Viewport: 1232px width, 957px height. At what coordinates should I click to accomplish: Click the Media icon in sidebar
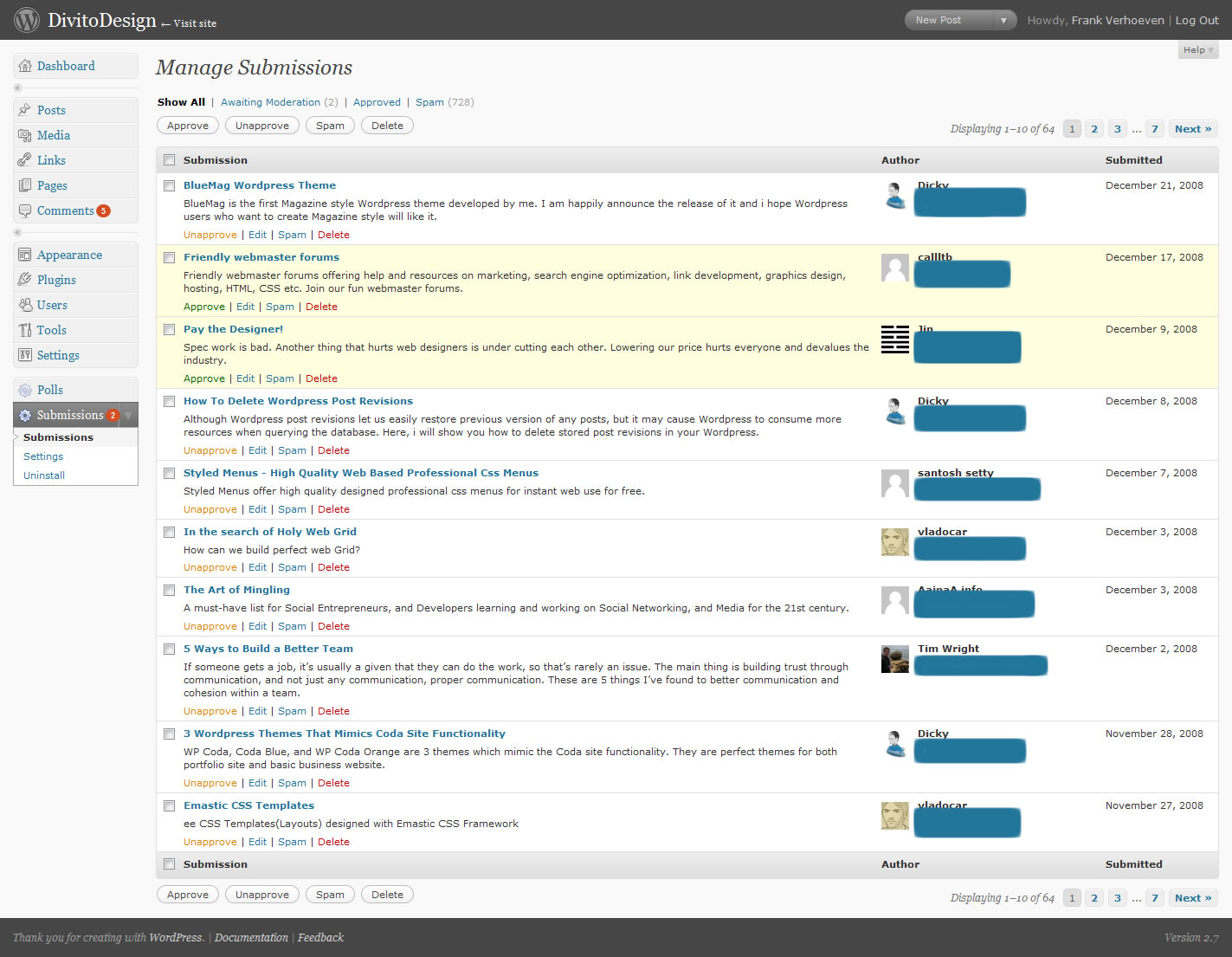25,136
